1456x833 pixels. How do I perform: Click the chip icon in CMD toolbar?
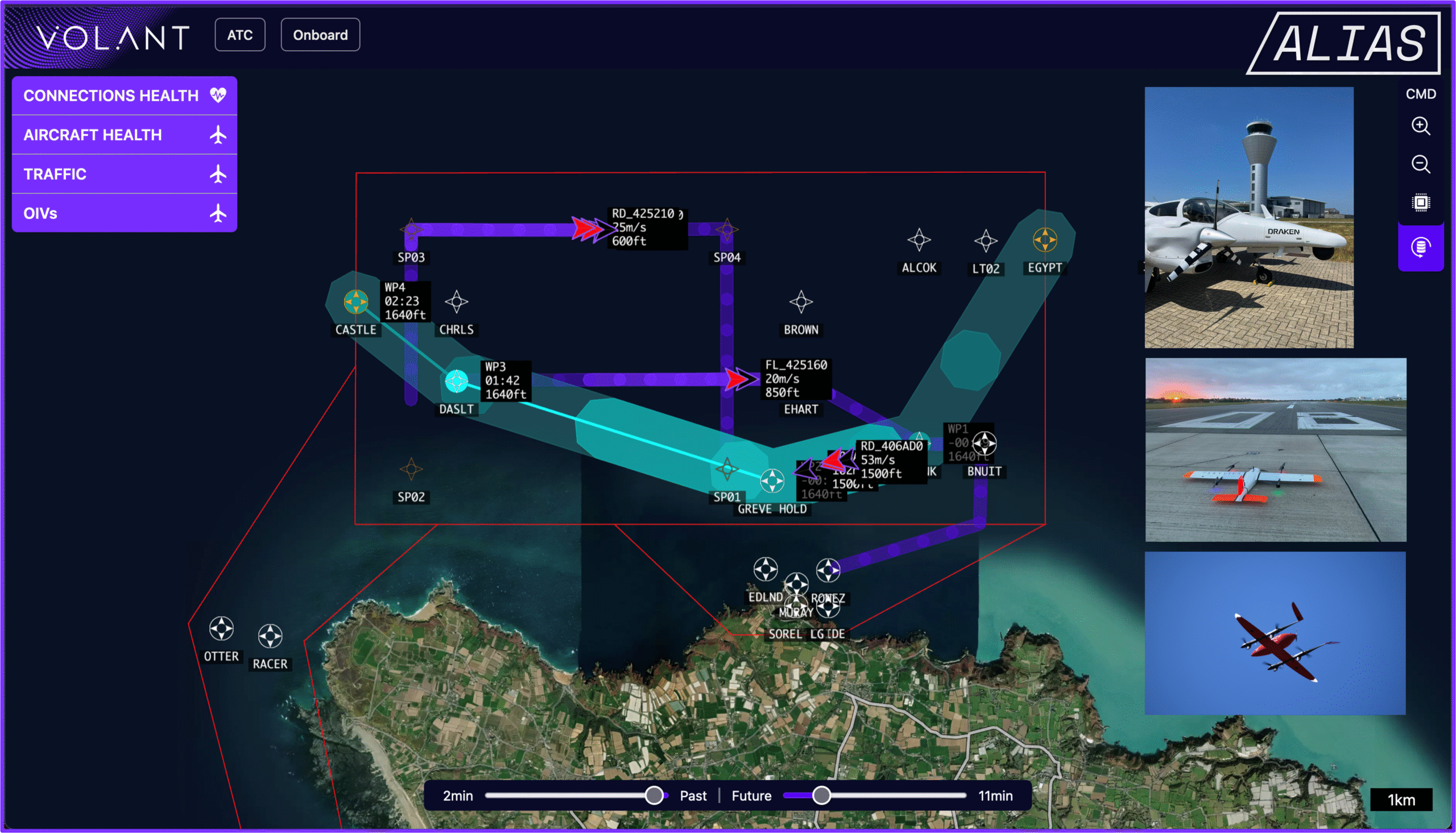tap(1421, 202)
